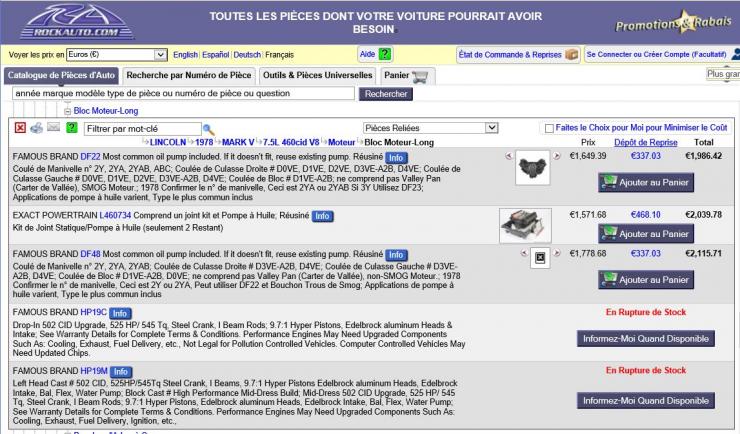This screenshot has width=740, height=434.
Task: Click 7.5L 460cid V8 in breadcrumb
Action: [291, 142]
